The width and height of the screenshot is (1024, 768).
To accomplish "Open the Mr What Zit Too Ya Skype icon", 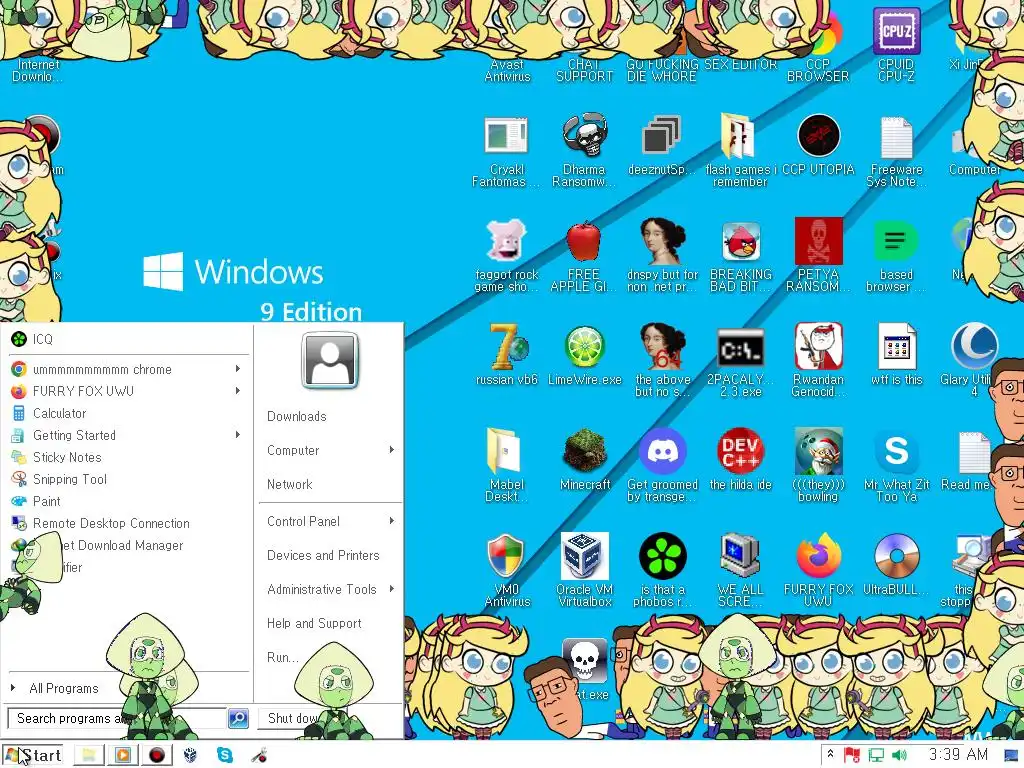I will [x=896, y=451].
